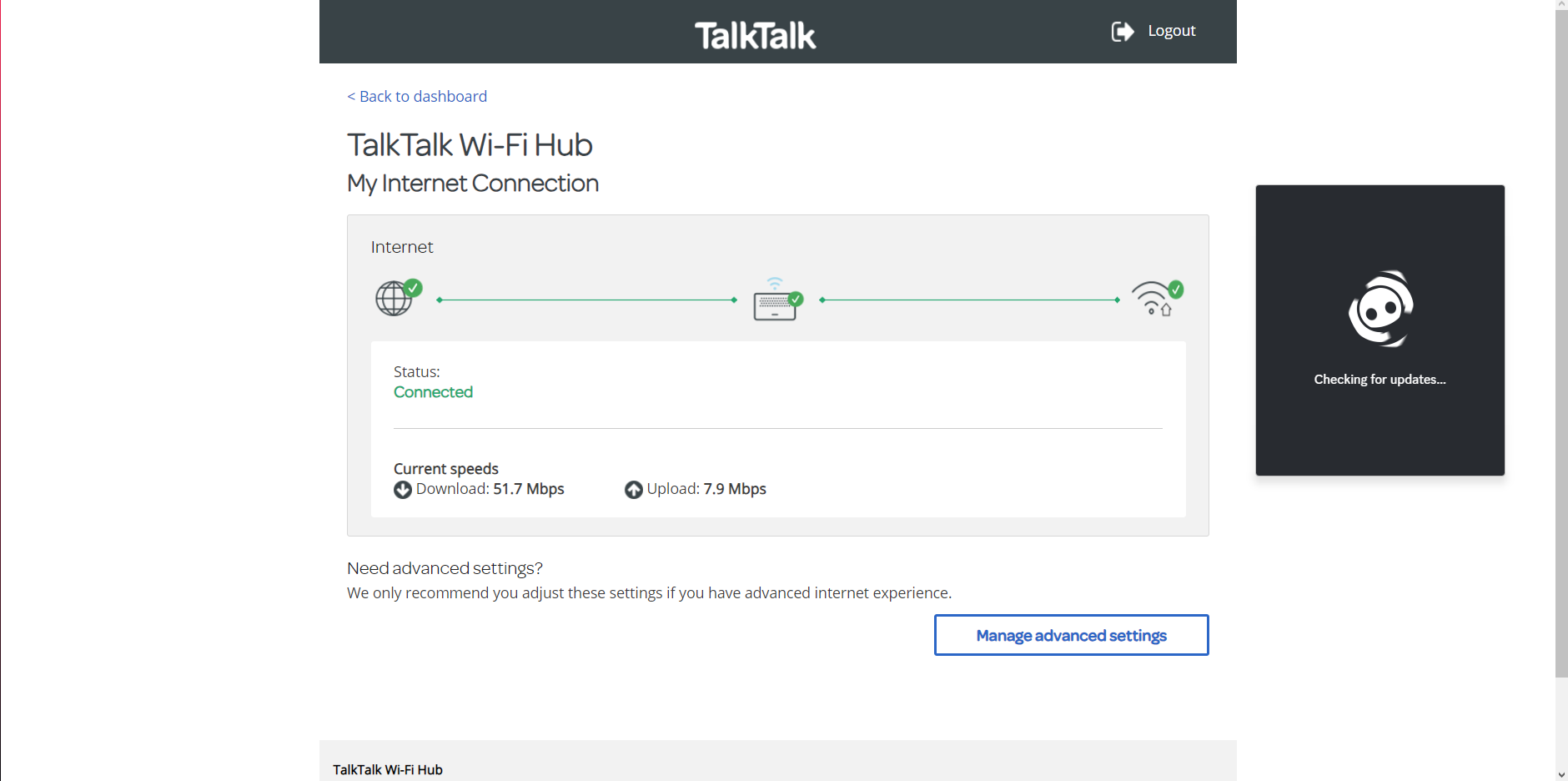Open Manage advanced settings
This screenshot has width=1568, height=781.
(1071, 636)
